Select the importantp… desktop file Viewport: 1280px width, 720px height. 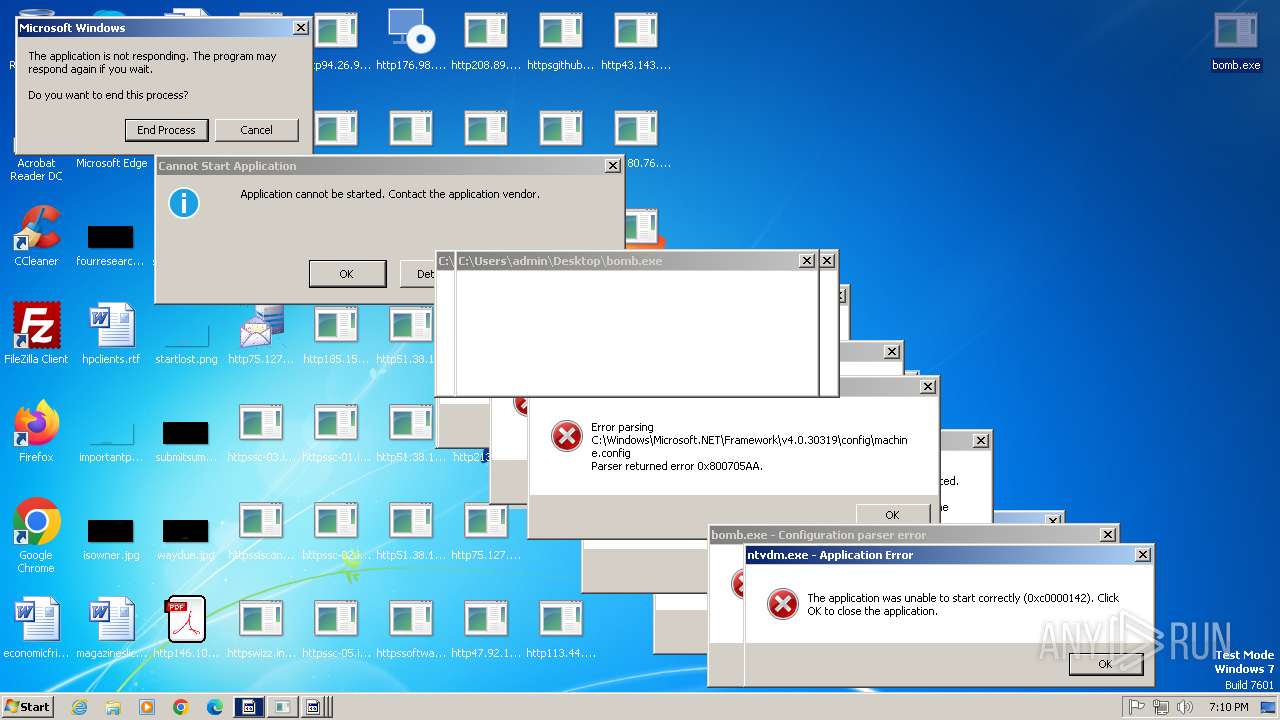coord(111,441)
